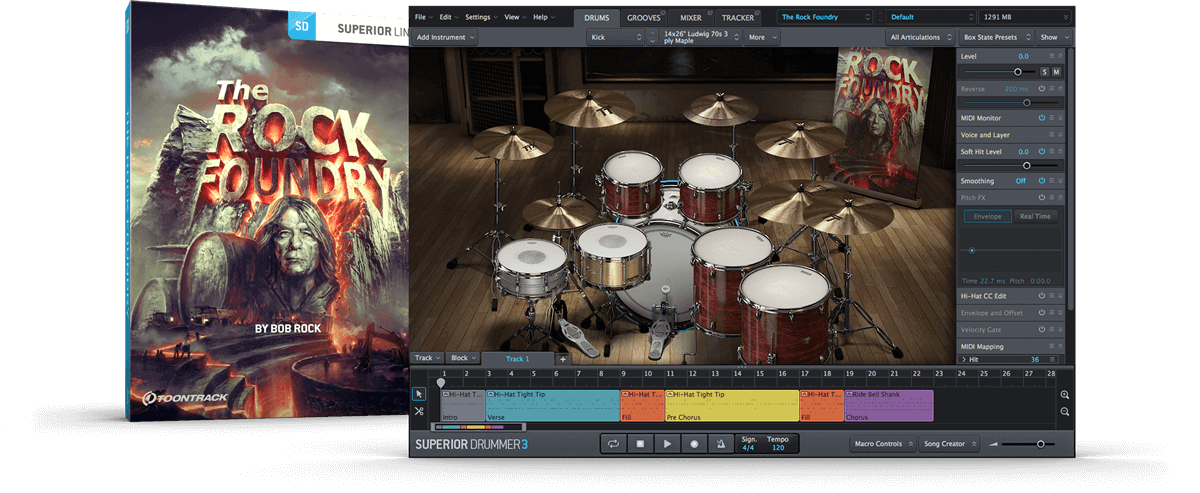This screenshot has height=493, width=1200.
Task: Mute the instrument with M button
Action: [x=1056, y=72]
